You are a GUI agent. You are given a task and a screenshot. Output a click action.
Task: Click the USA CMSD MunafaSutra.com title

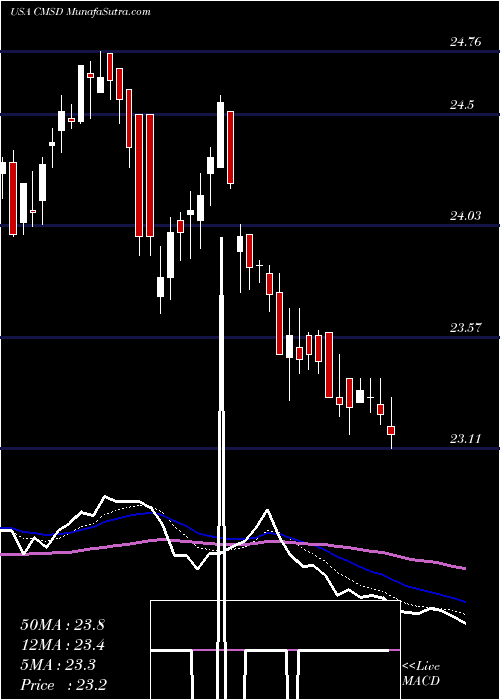[x=80, y=12]
